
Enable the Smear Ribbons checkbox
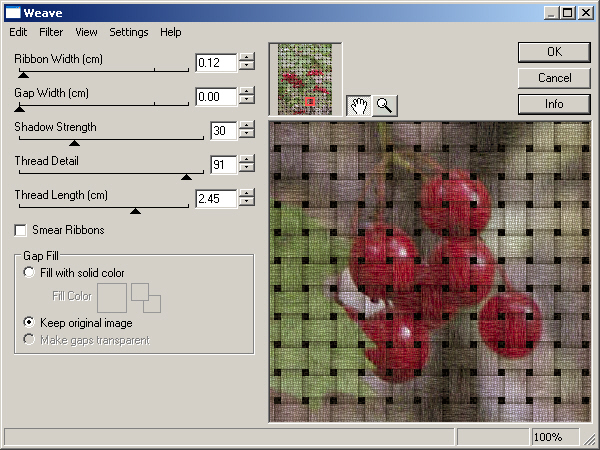click(x=20, y=230)
